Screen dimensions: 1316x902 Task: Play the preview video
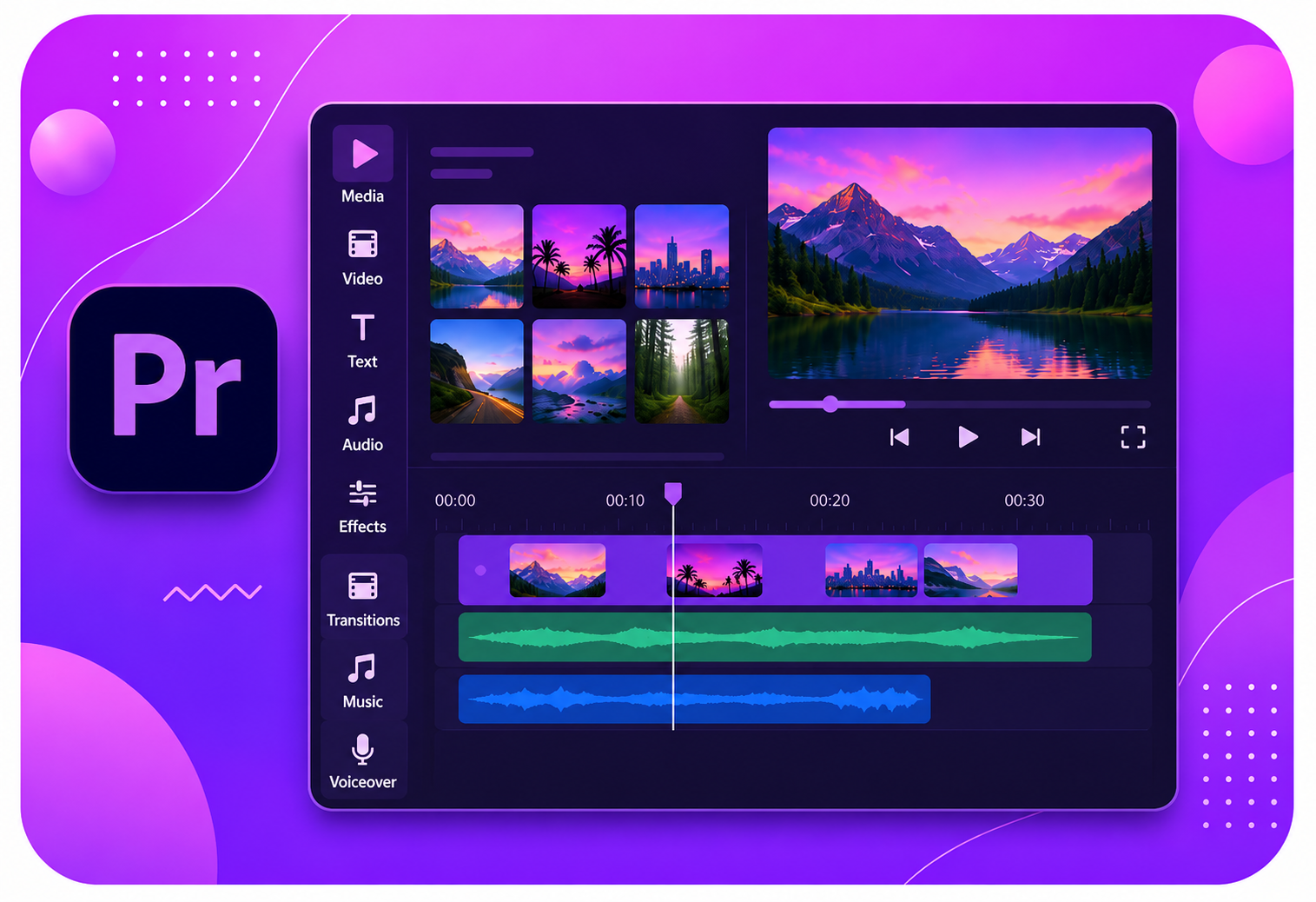coord(968,437)
